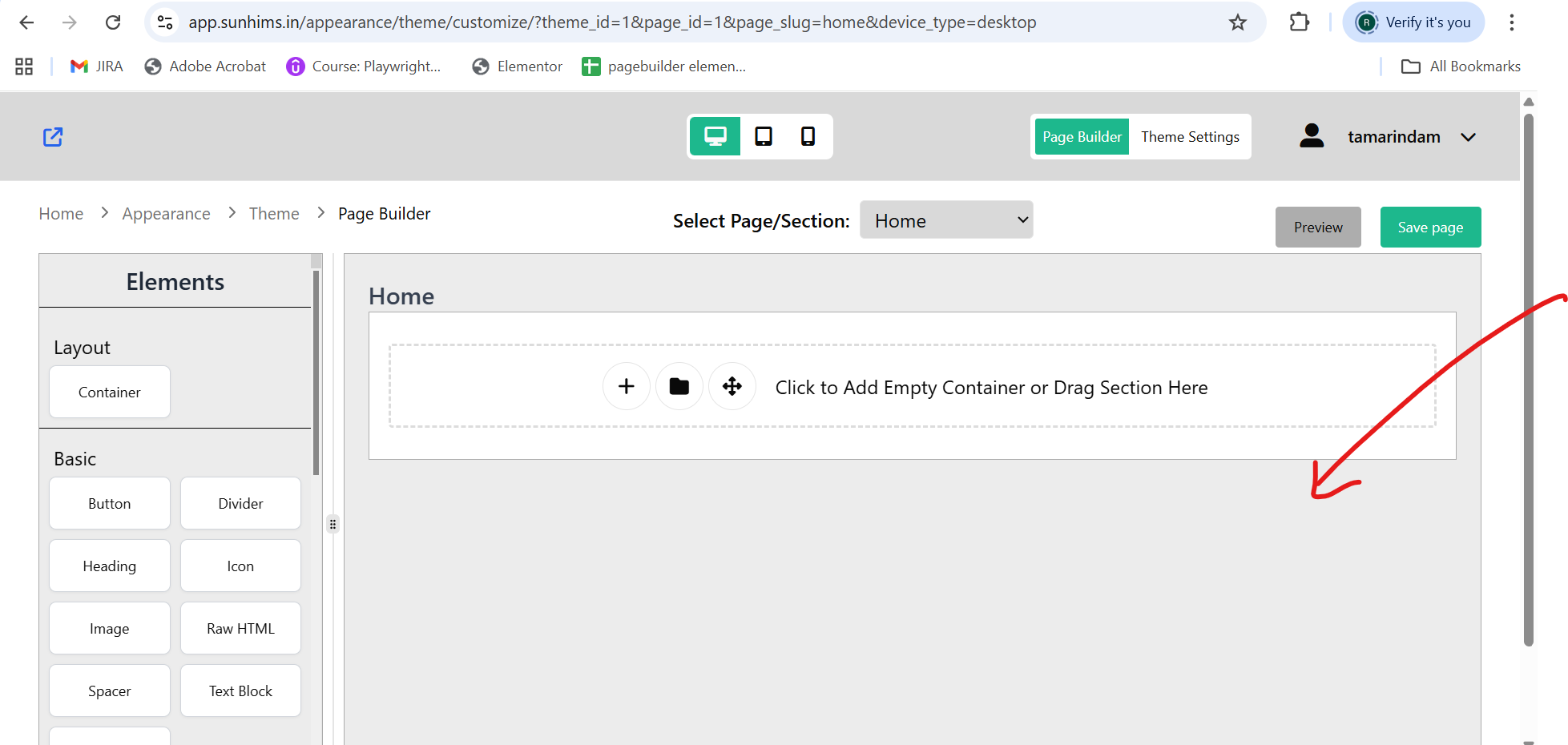This screenshot has height=745, width=1568.
Task: View site information icon in address bar
Action: (x=165, y=22)
